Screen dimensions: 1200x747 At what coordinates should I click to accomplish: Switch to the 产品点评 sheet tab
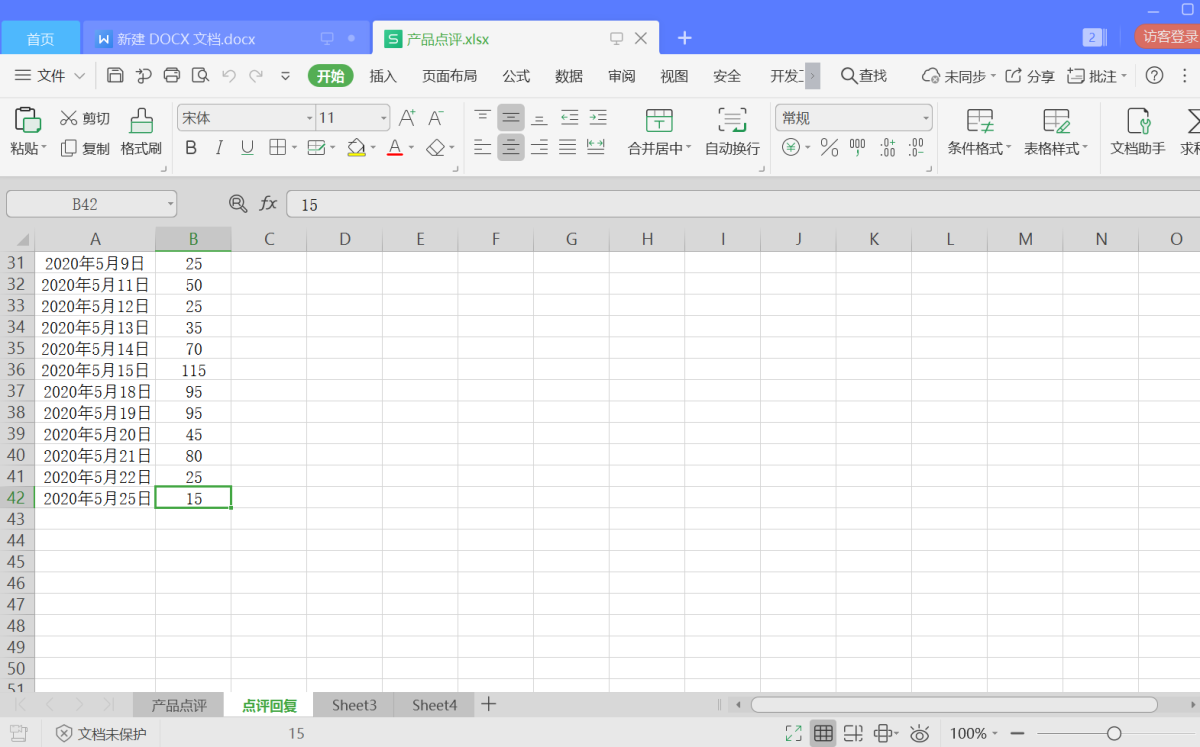tap(179, 705)
